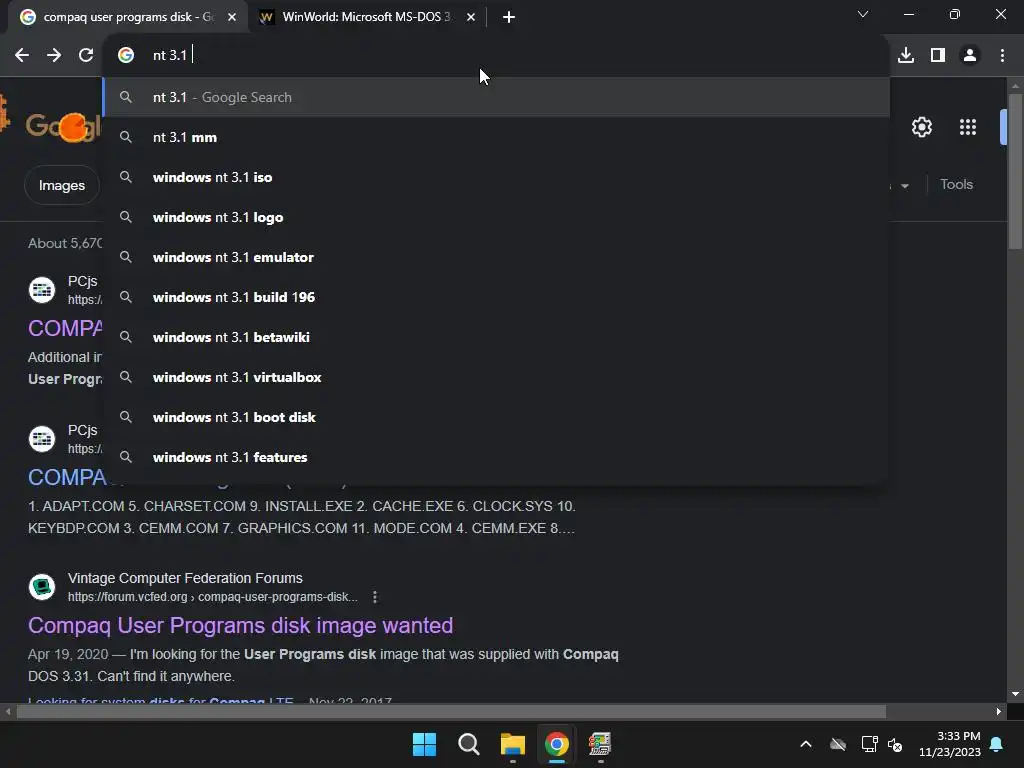Open tab search chevron in title bar
The image size is (1024, 768).
click(x=863, y=14)
